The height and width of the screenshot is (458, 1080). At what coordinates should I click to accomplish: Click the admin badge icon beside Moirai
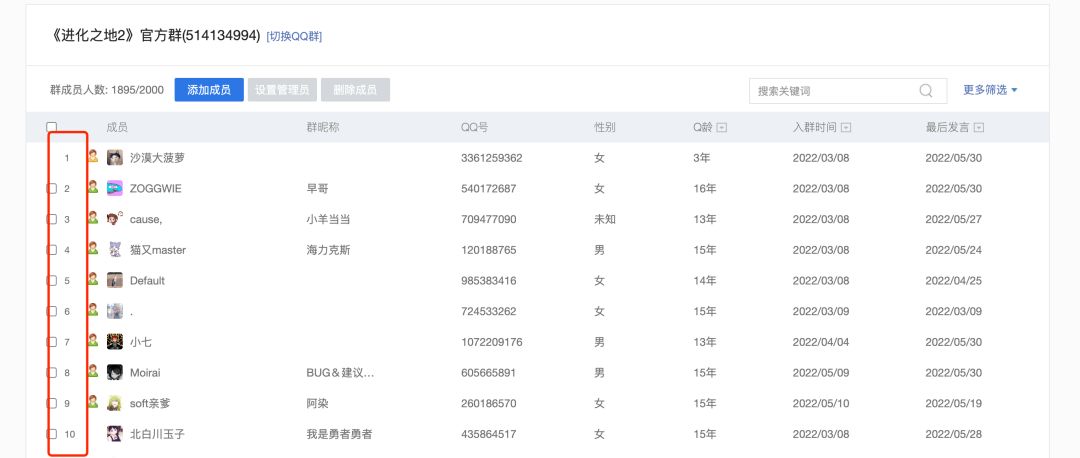click(93, 371)
